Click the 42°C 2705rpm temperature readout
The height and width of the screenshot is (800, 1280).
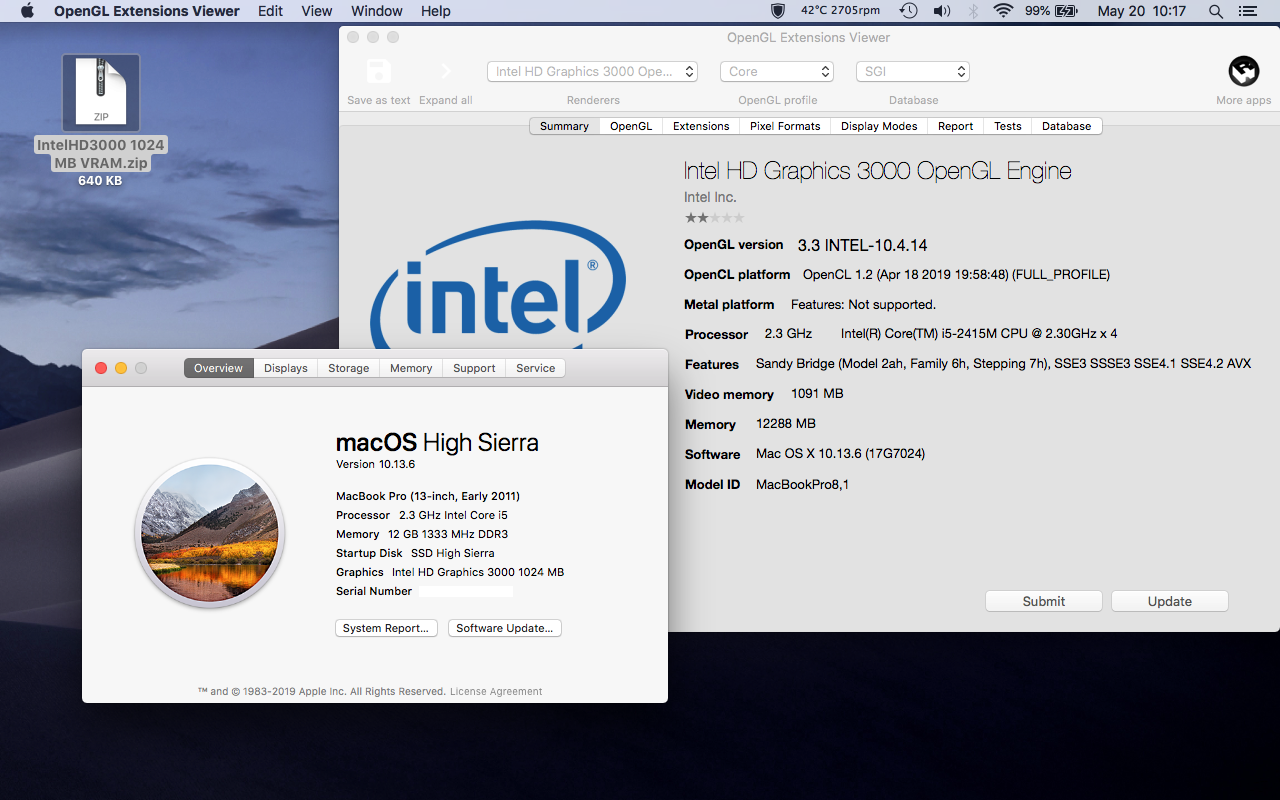click(x=840, y=11)
